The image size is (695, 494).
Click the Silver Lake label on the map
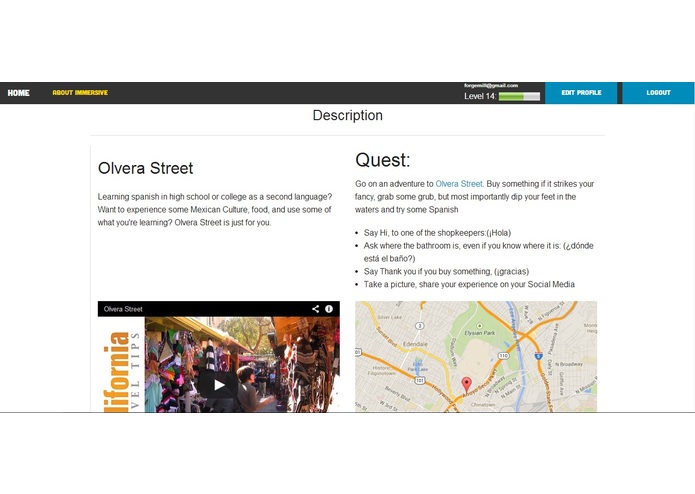click(390, 317)
